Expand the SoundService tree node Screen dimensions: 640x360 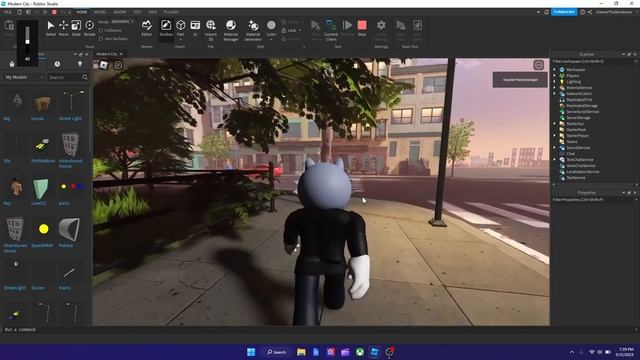(555, 148)
